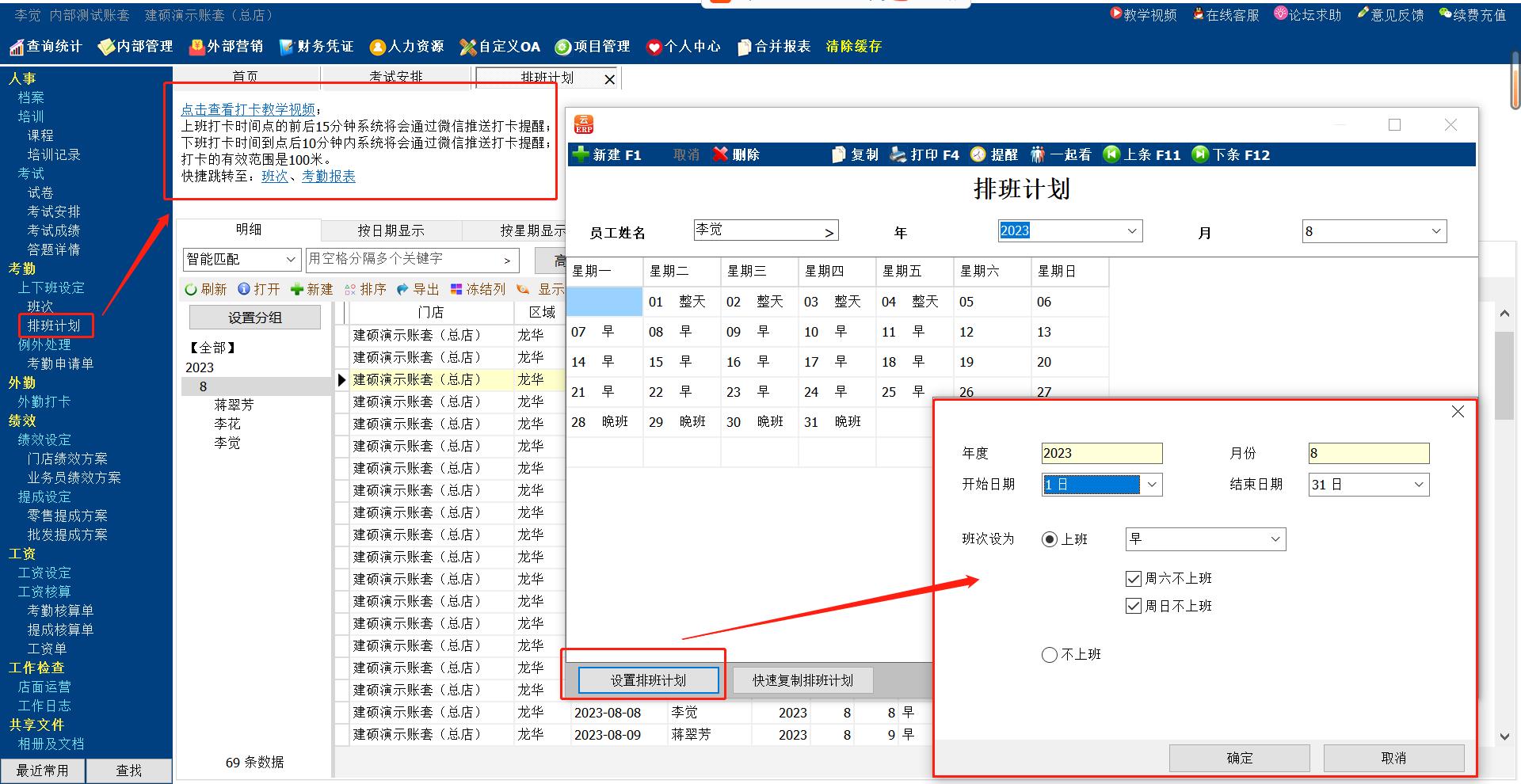Click the 最近常用 button
Image resolution: width=1521 pixels, height=784 pixels.
(x=43, y=771)
